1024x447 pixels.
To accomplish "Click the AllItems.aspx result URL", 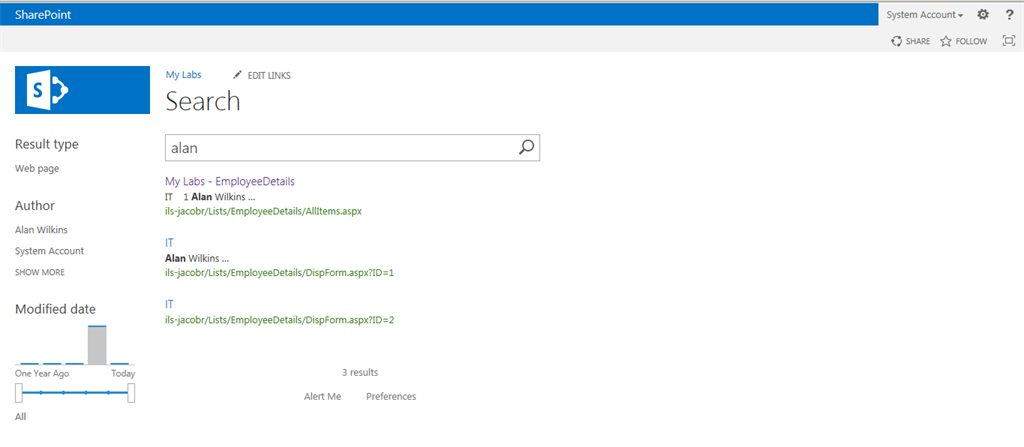I will 263,211.
